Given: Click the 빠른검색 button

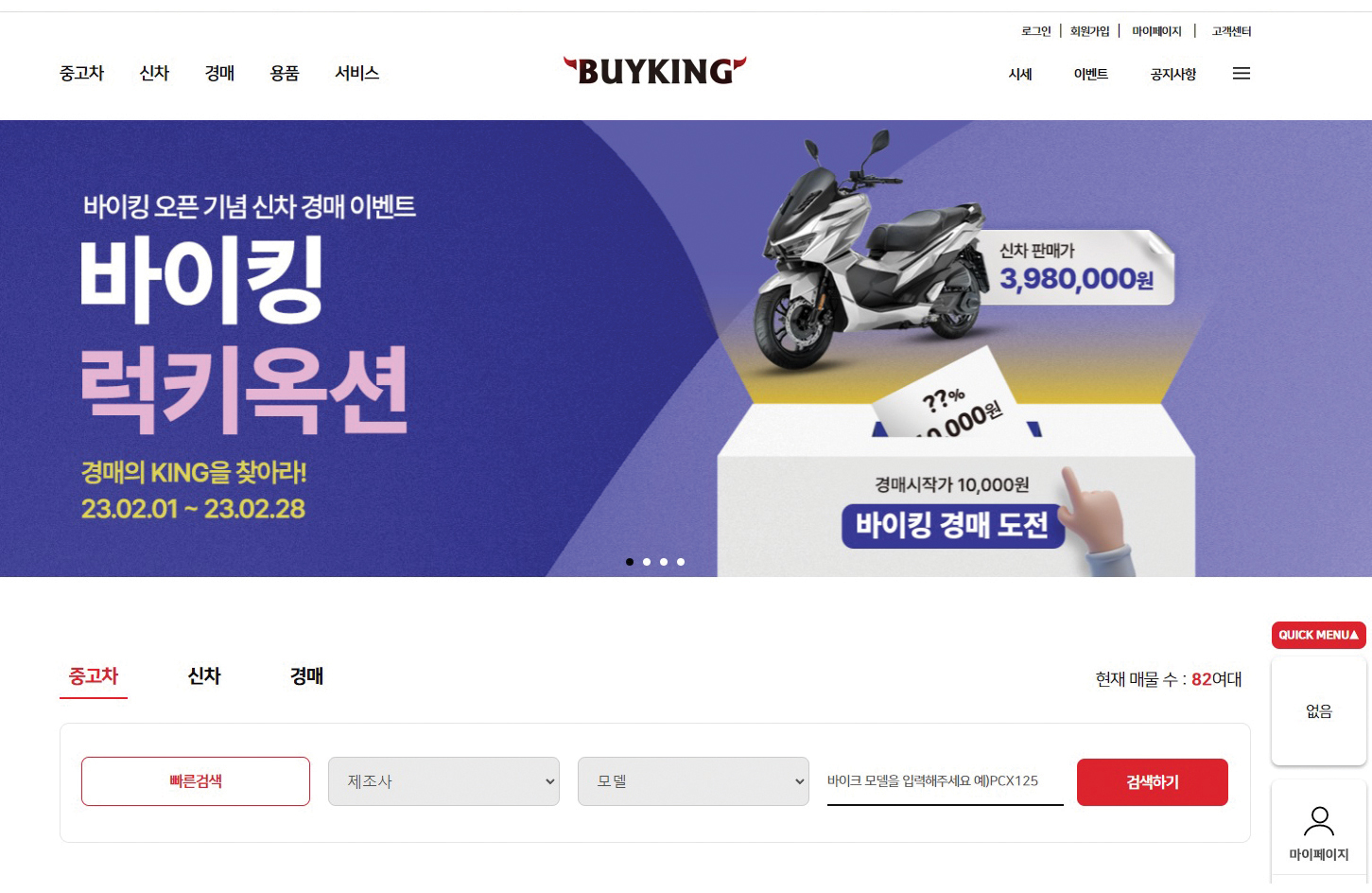Looking at the screenshot, I should point(196,781).
